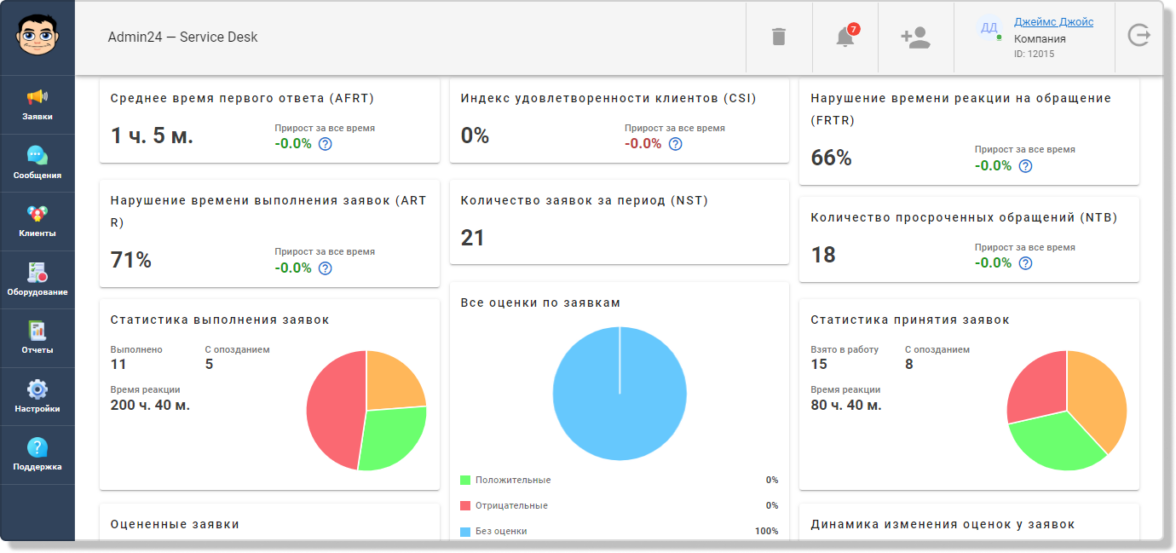
Task: Open Джеймс Джойс profile link
Action: tap(1054, 23)
